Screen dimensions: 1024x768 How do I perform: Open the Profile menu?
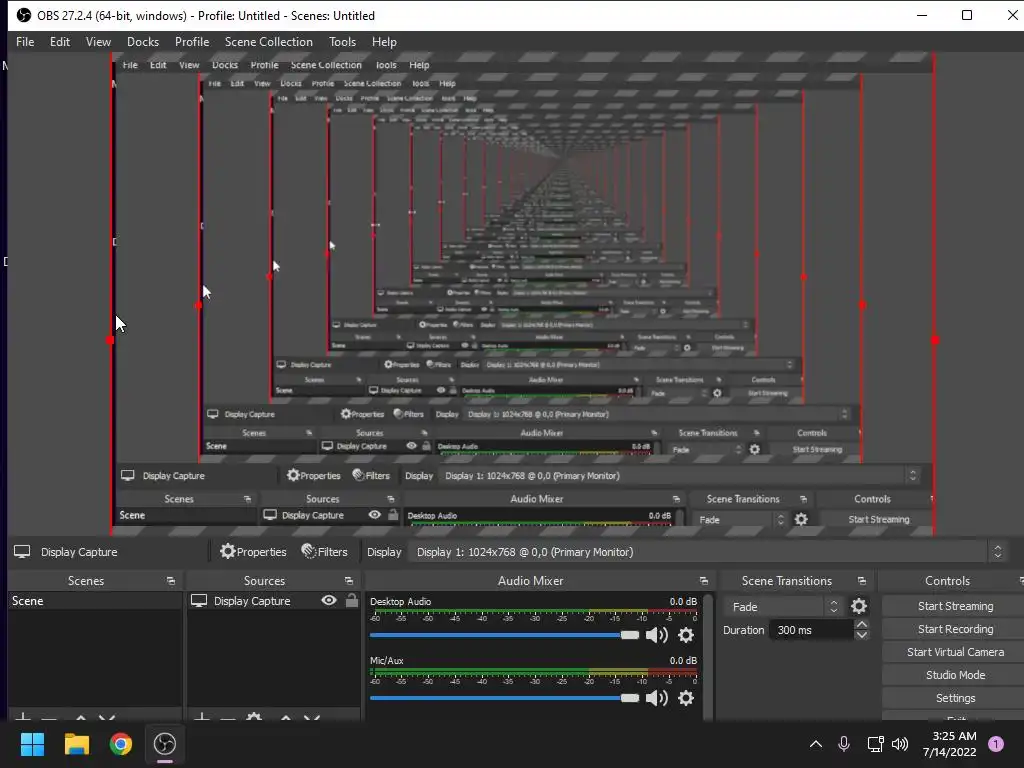[191, 42]
